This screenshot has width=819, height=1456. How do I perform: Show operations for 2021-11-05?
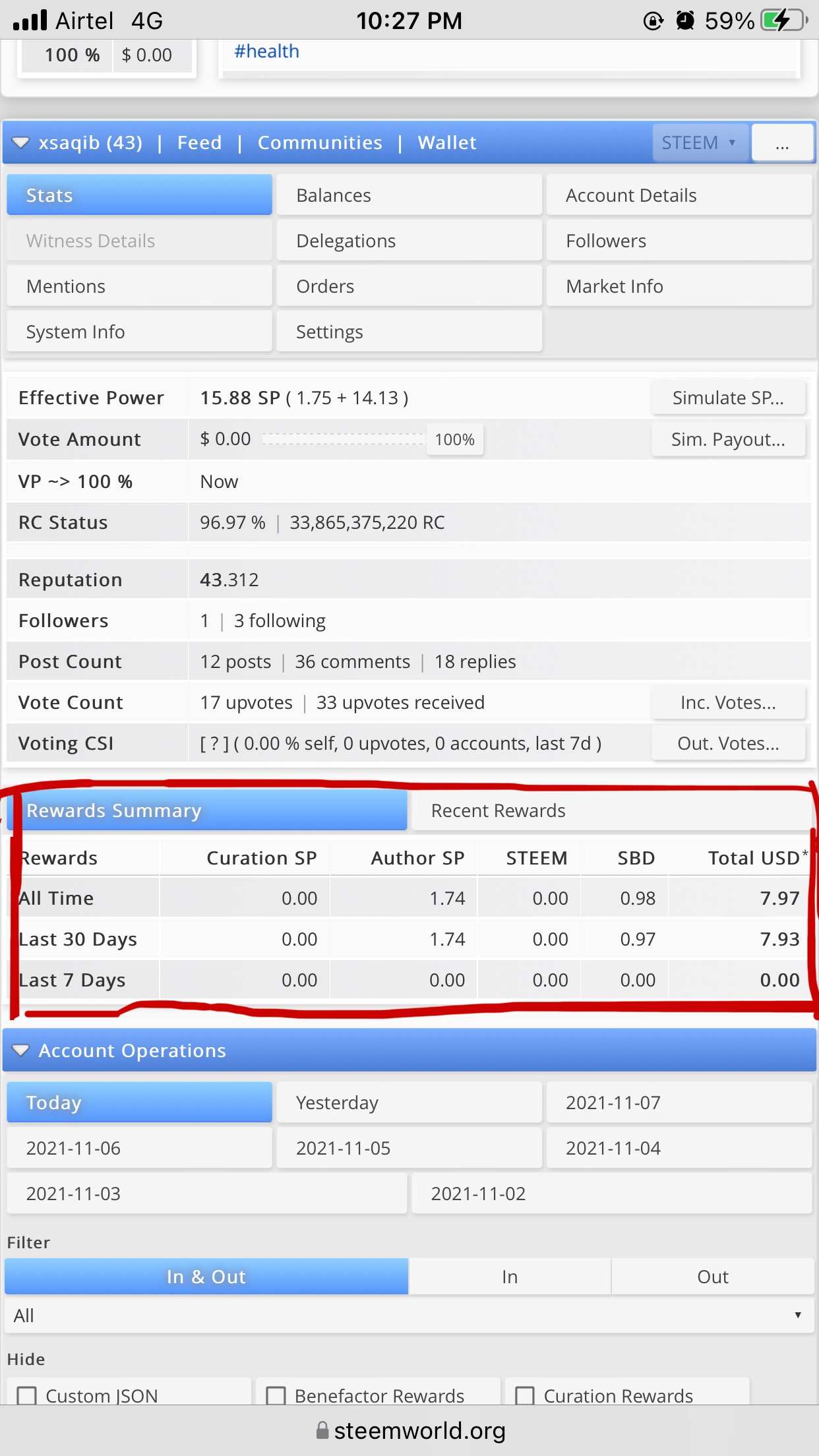[x=409, y=1148]
